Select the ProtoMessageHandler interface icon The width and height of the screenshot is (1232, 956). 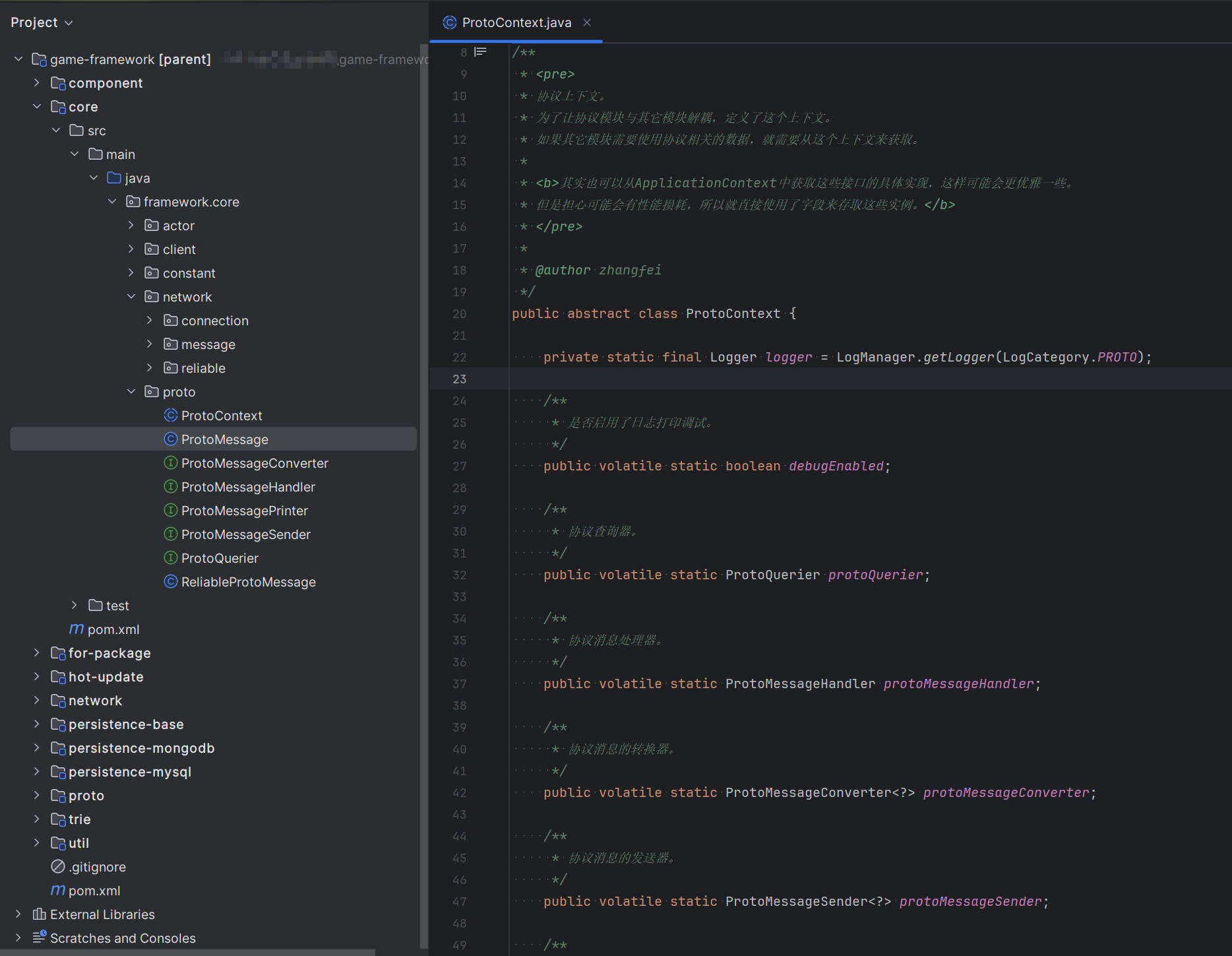170,486
